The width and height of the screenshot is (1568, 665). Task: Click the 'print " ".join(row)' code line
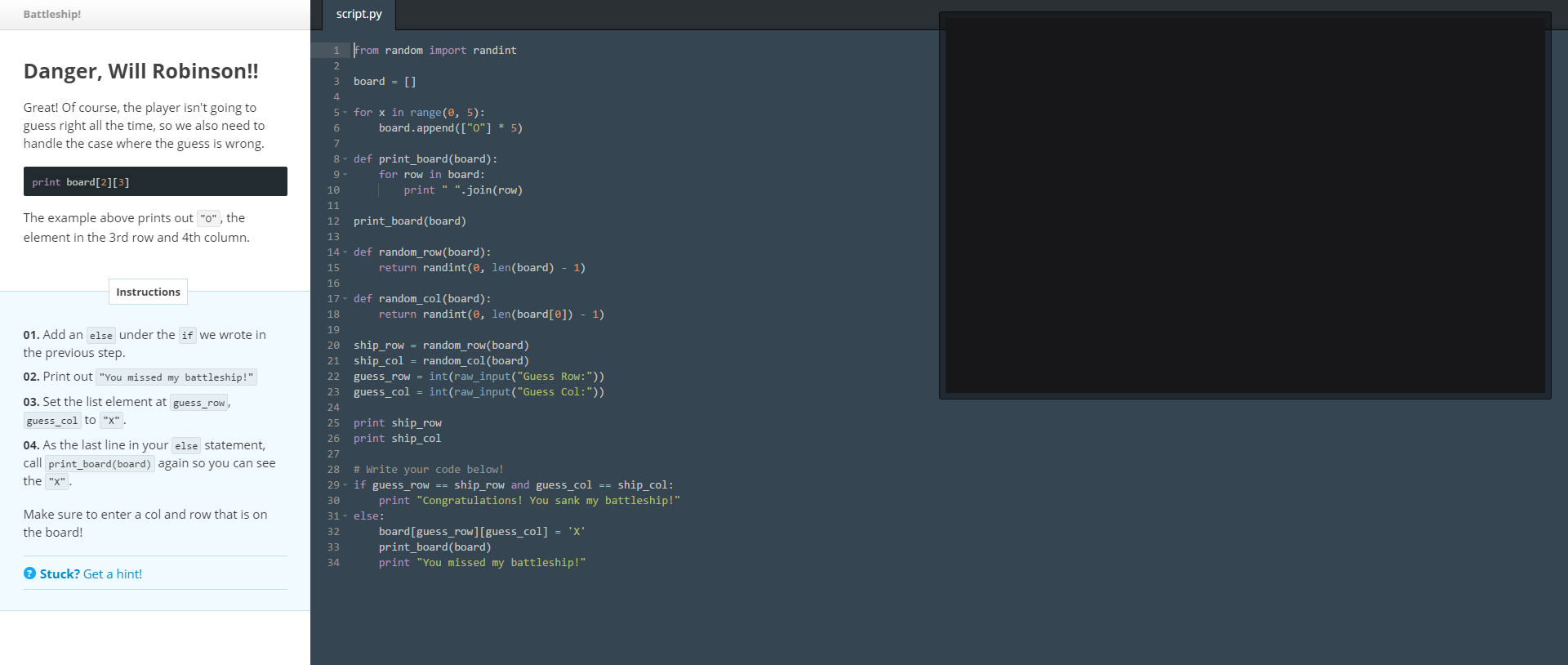coord(463,190)
